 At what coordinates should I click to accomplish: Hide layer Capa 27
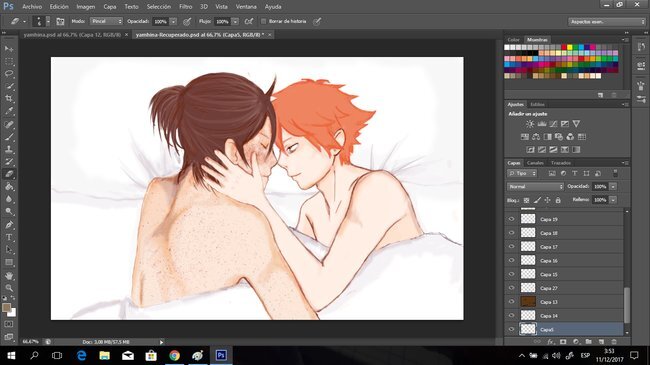point(511,287)
